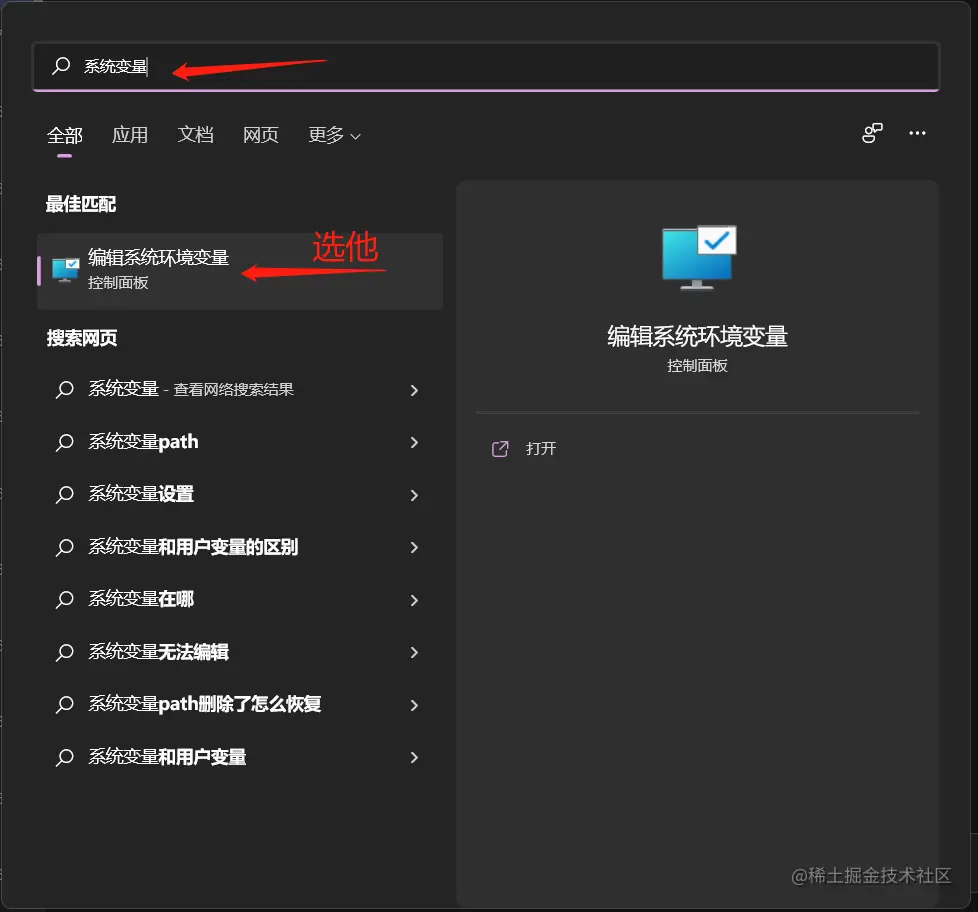Expand chevron for 系统变量和用户变量的区别 row
Screen dimensions: 978x912
coord(414,547)
